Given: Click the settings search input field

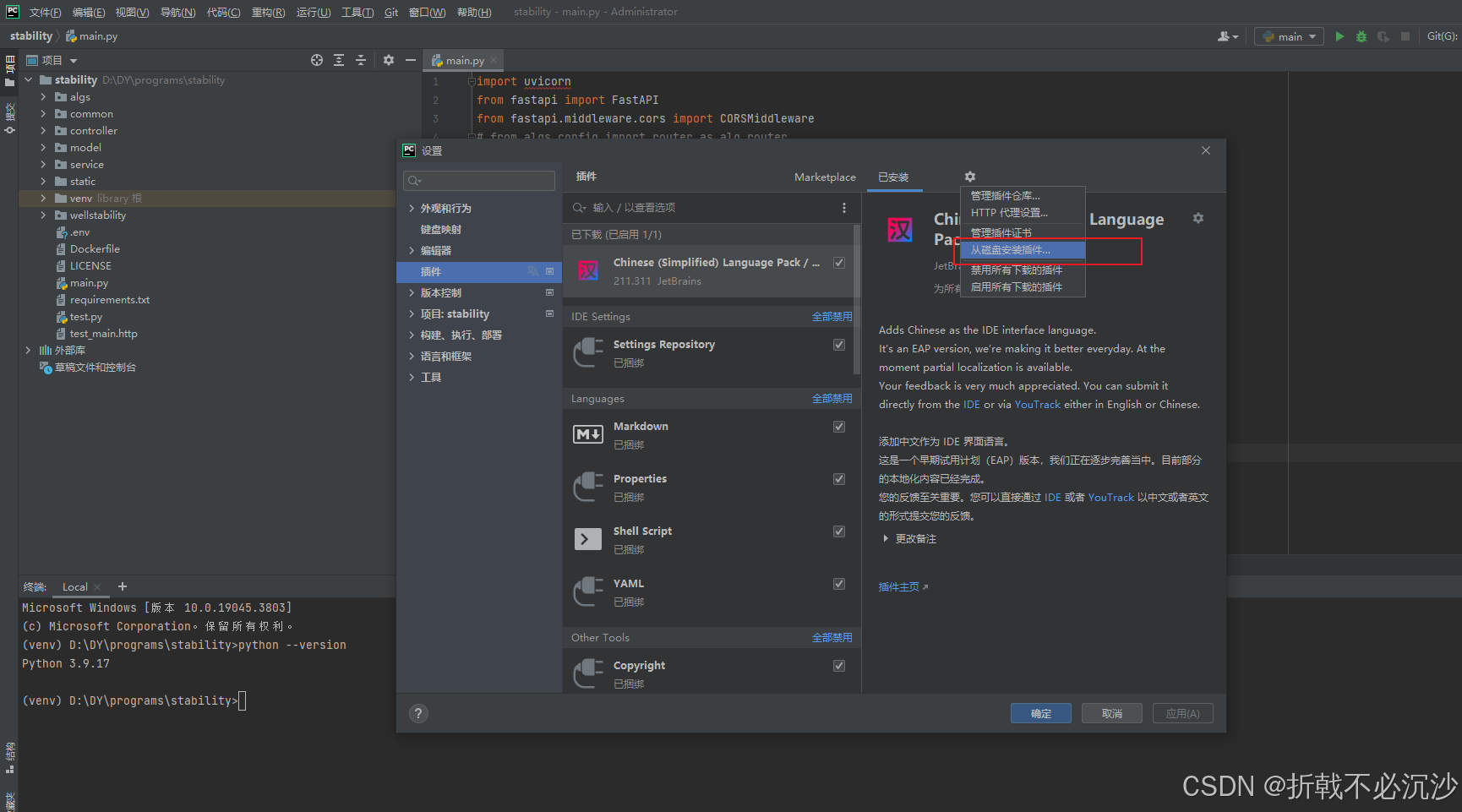Looking at the screenshot, I should (x=479, y=181).
